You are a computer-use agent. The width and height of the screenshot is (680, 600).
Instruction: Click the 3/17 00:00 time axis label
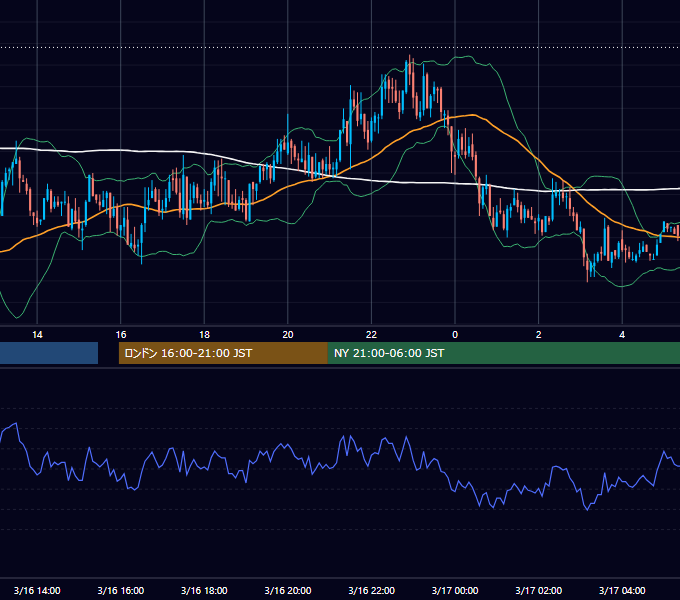click(455, 590)
